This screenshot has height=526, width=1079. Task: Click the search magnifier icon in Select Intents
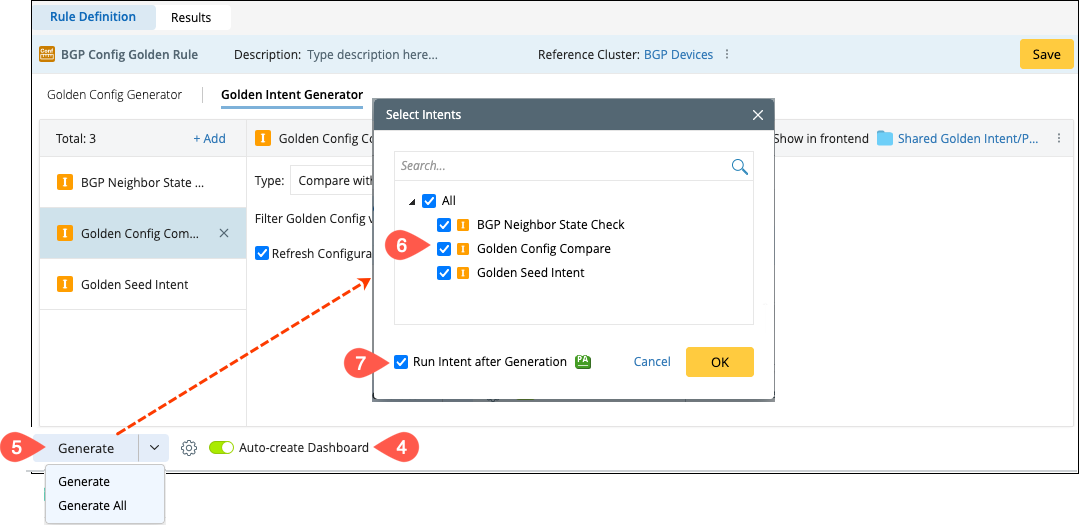point(740,167)
